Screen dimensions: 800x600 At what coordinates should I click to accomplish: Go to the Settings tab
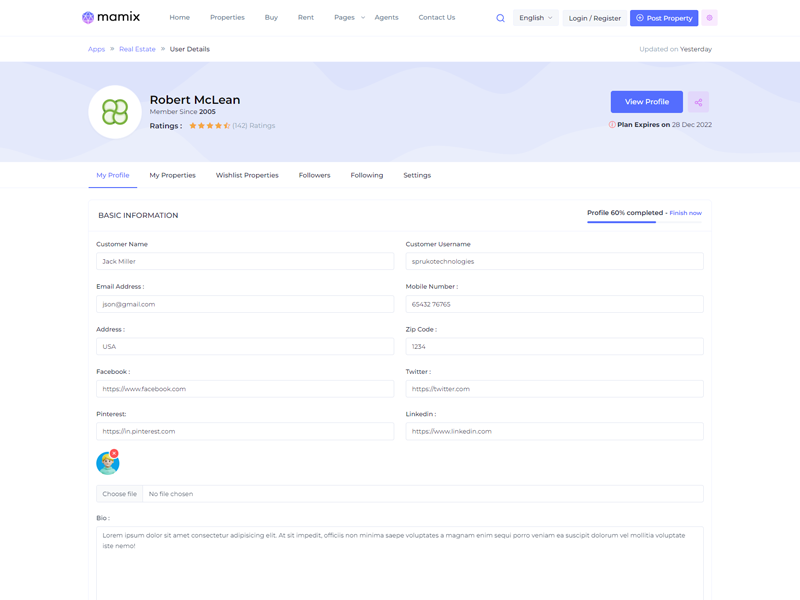pyautogui.click(x=417, y=175)
